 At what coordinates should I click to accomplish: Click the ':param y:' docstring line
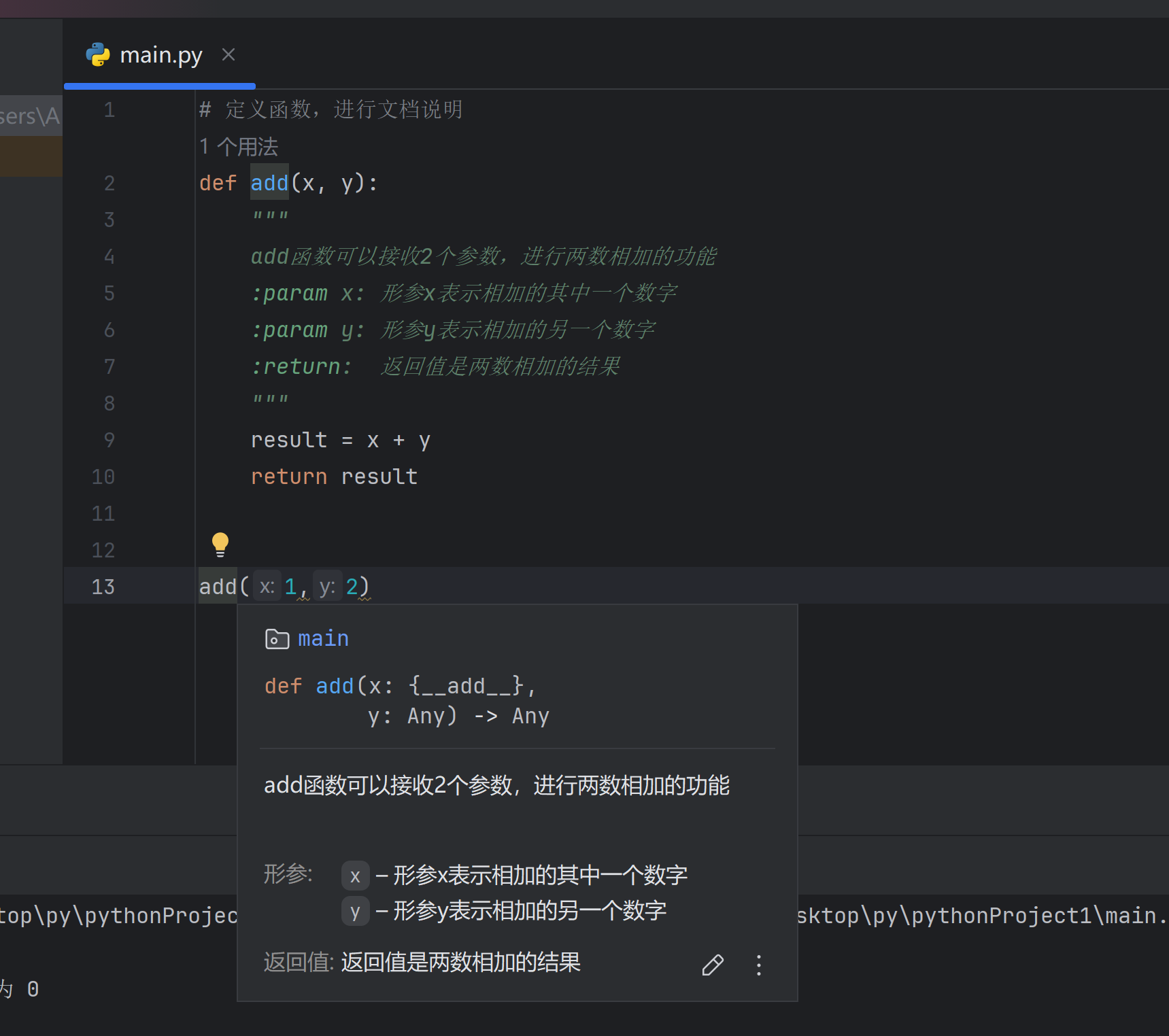[x=453, y=329]
